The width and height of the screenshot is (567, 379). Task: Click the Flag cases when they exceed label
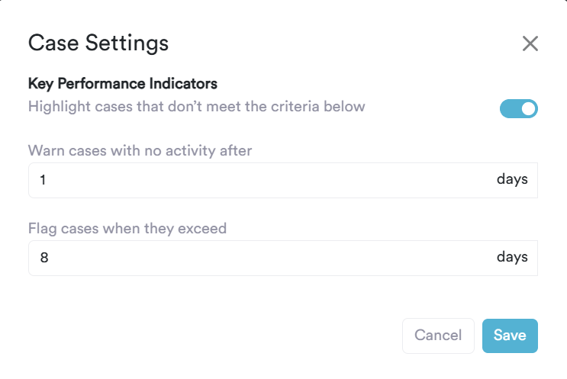(127, 229)
